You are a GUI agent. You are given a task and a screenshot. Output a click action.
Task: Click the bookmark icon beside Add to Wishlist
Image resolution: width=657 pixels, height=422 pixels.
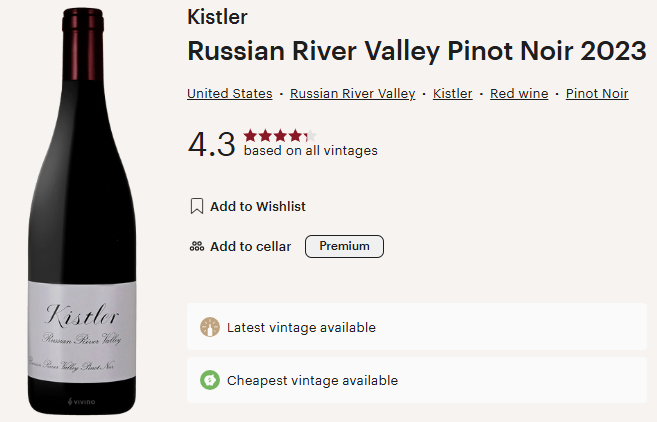(197, 207)
